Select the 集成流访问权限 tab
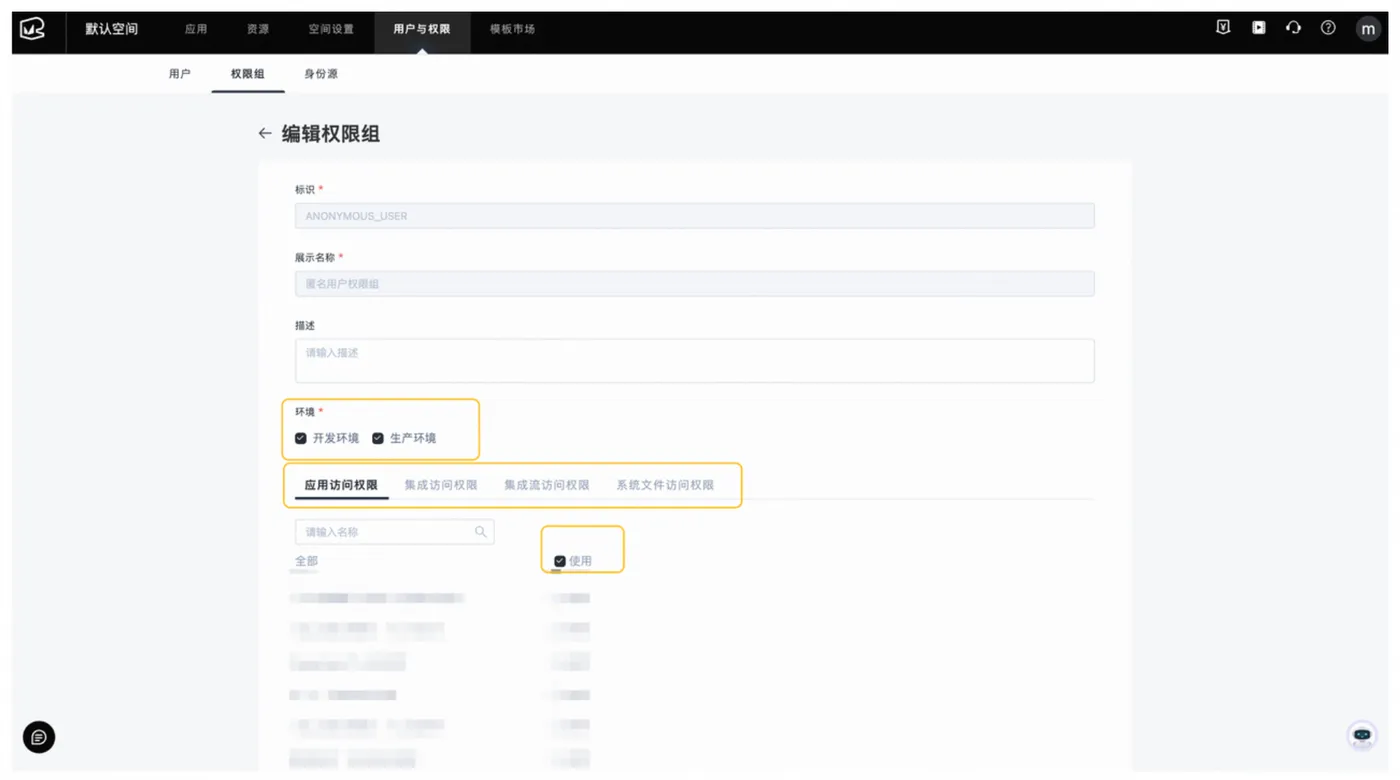Image resolution: width=1400 pixels, height=780 pixels. (547, 485)
